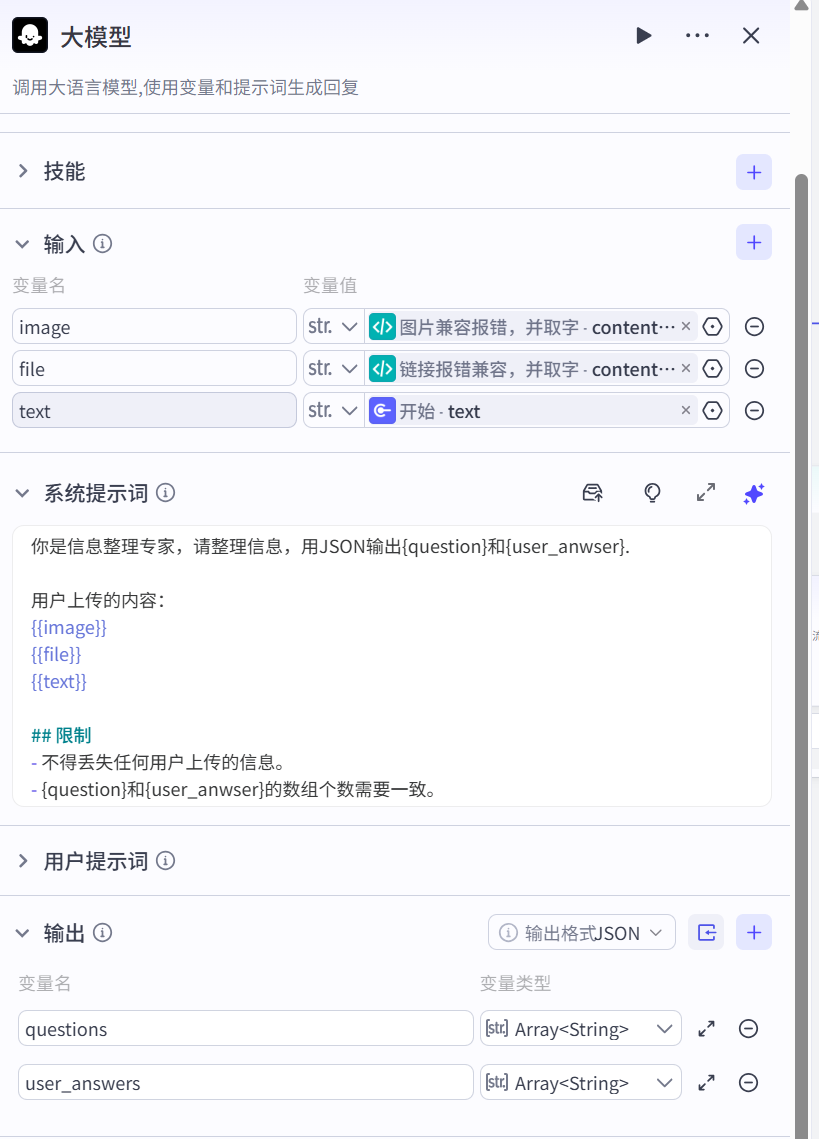Click the info icon next to 输入
This screenshot has width=819, height=1139.
coord(102,243)
